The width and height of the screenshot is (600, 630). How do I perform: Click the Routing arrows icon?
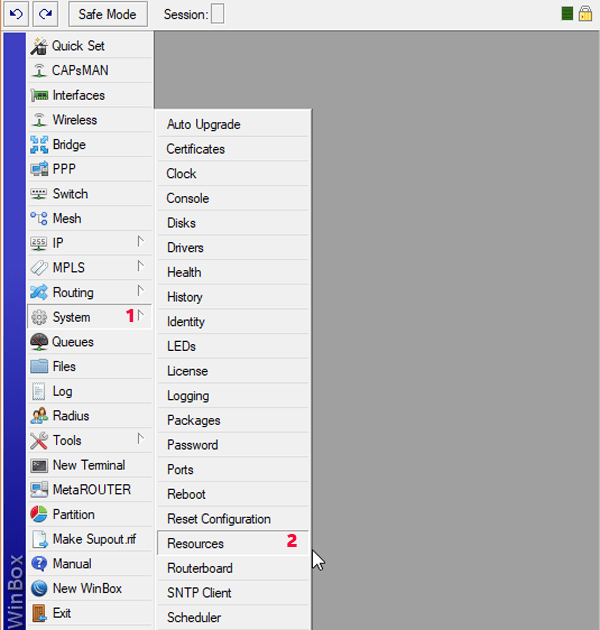[39, 292]
